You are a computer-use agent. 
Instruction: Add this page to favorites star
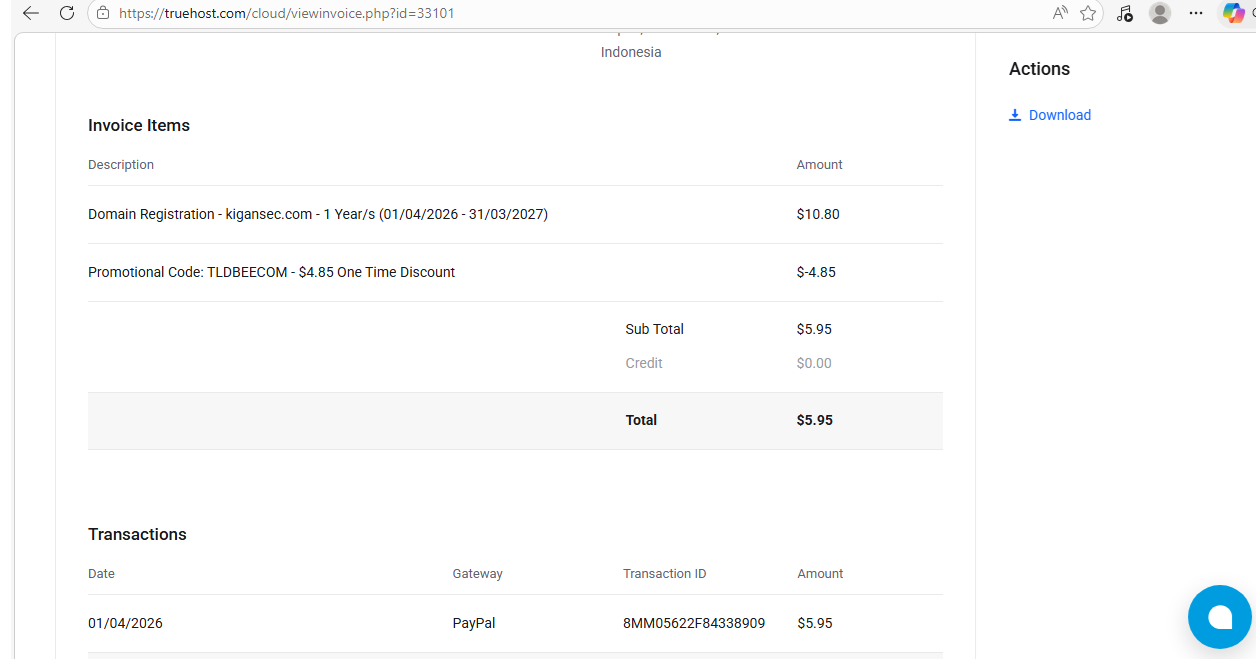1088,13
